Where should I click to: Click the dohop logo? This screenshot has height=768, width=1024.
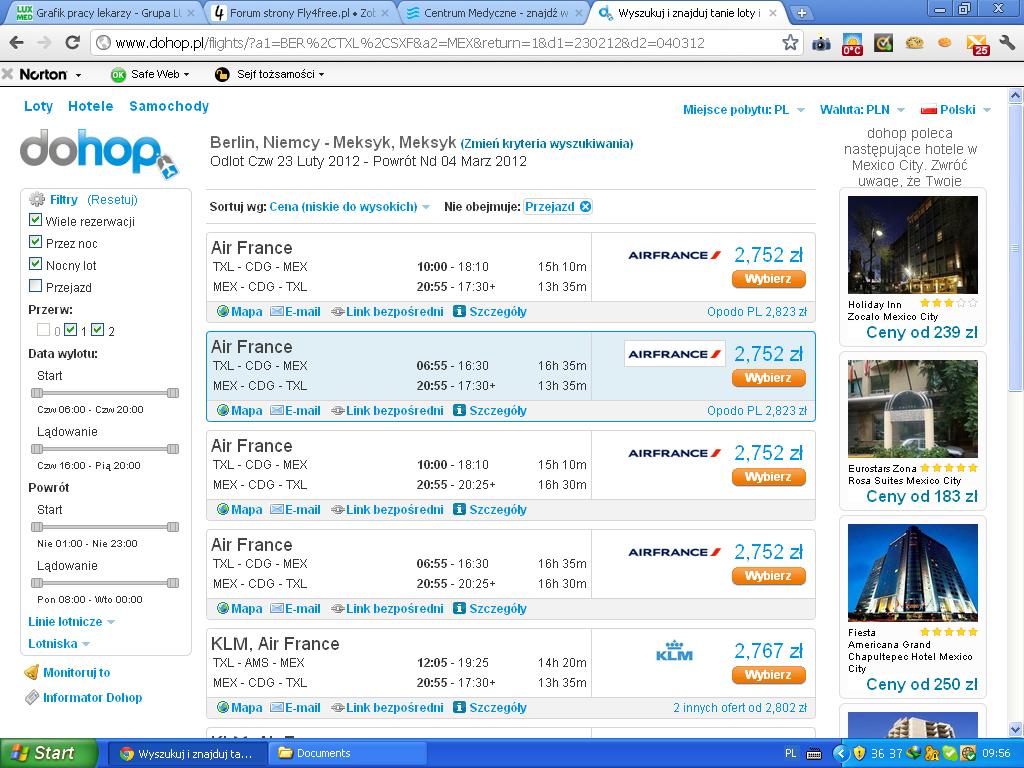pyautogui.click(x=99, y=153)
